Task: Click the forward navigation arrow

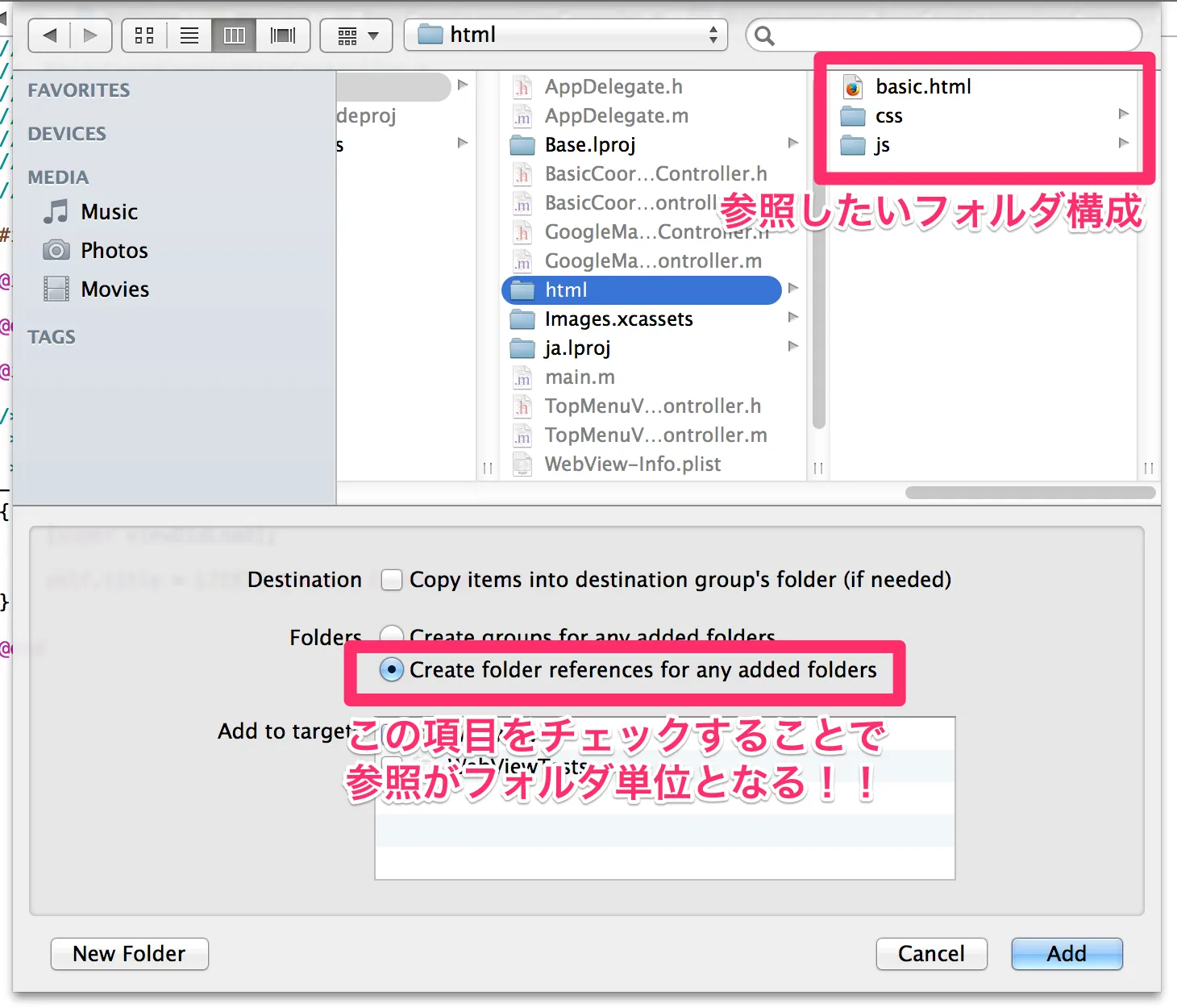Action: coord(91,34)
